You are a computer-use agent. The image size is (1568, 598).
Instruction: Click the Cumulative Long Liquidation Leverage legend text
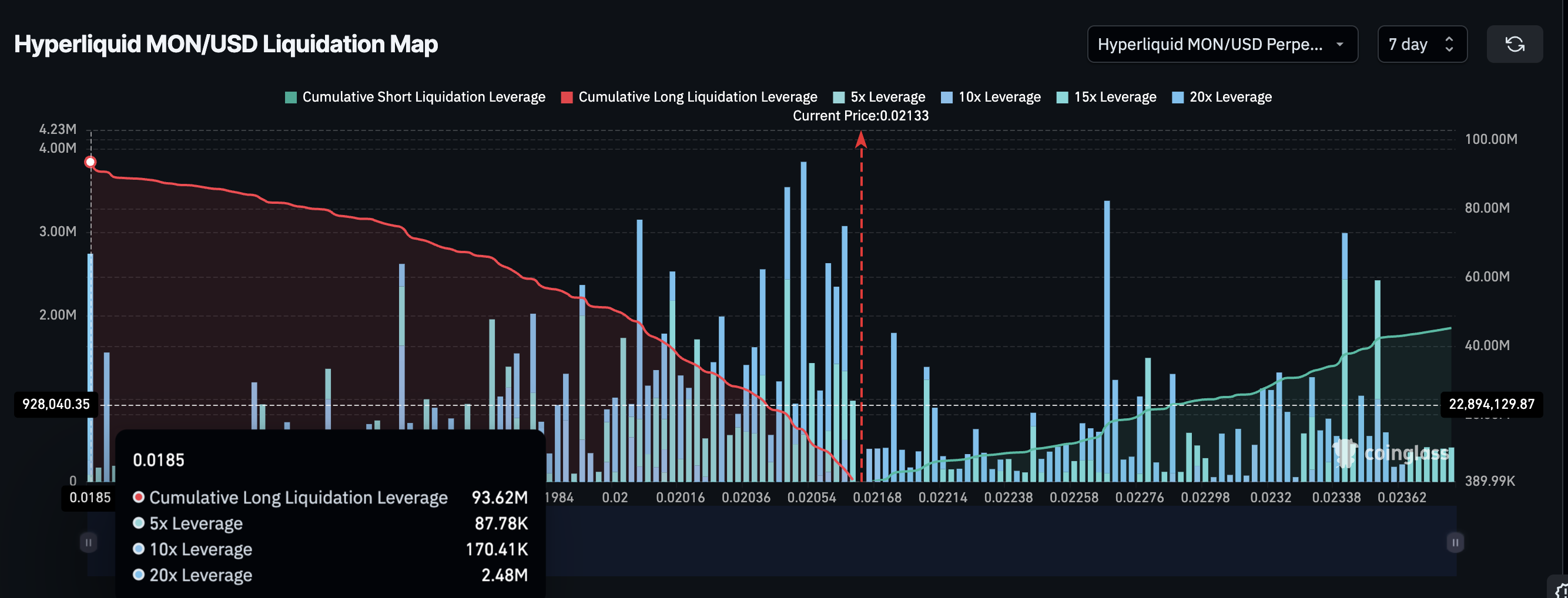tap(698, 98)
